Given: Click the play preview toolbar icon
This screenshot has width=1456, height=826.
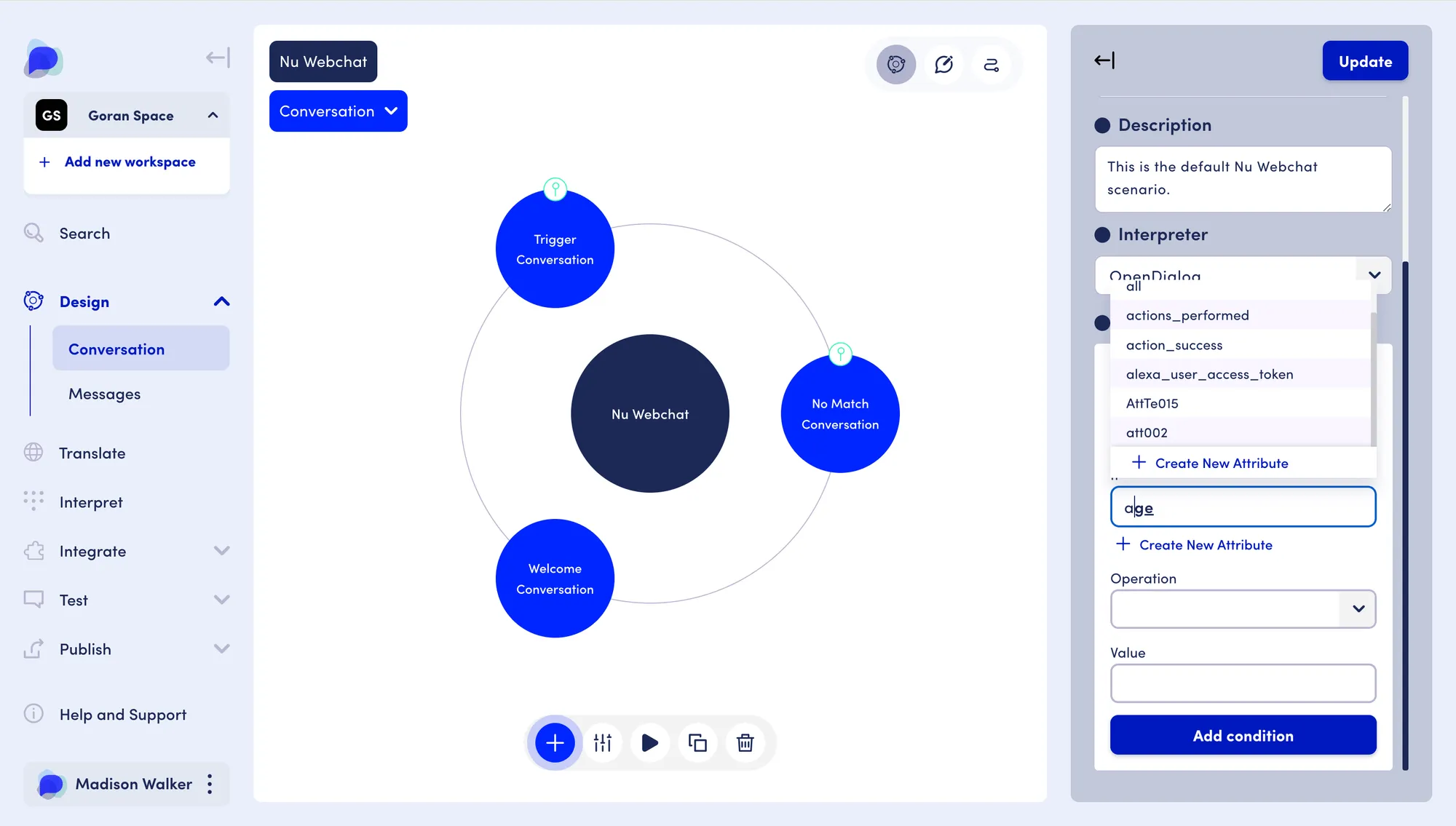Looking at the screenshot, I should click(x=650, y=742).
